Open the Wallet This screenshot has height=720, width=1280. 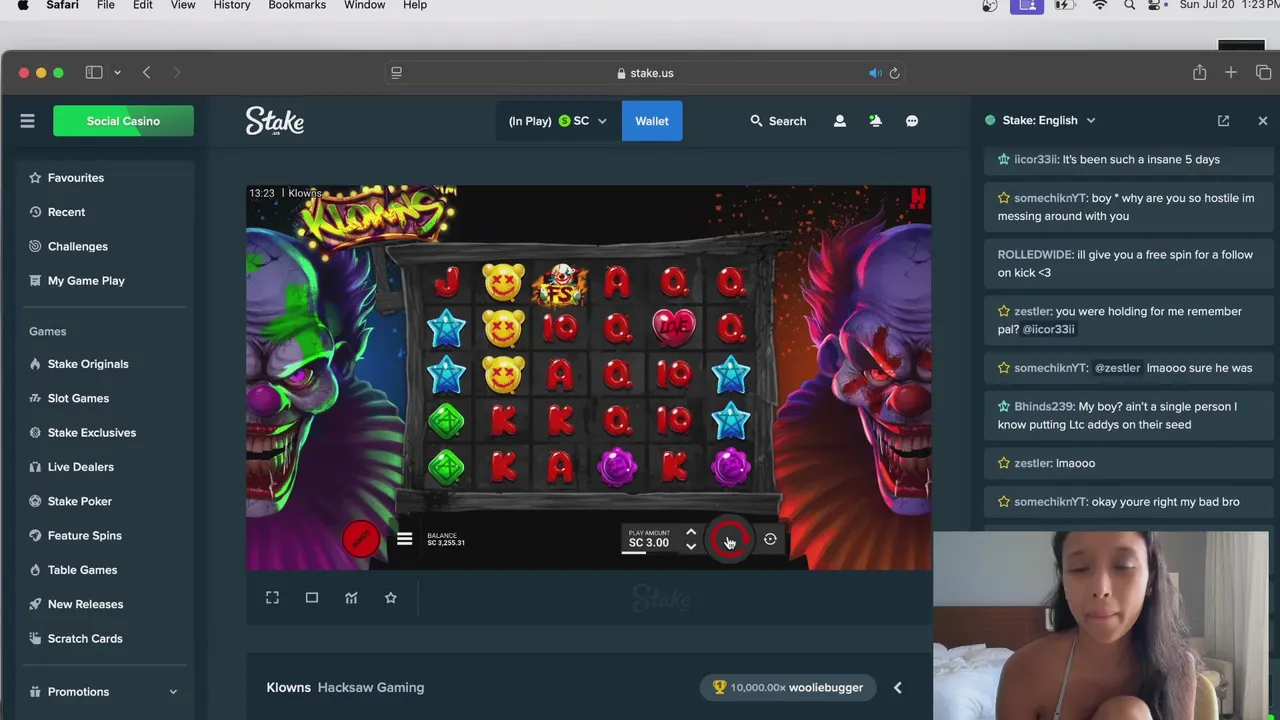(652, 121)
